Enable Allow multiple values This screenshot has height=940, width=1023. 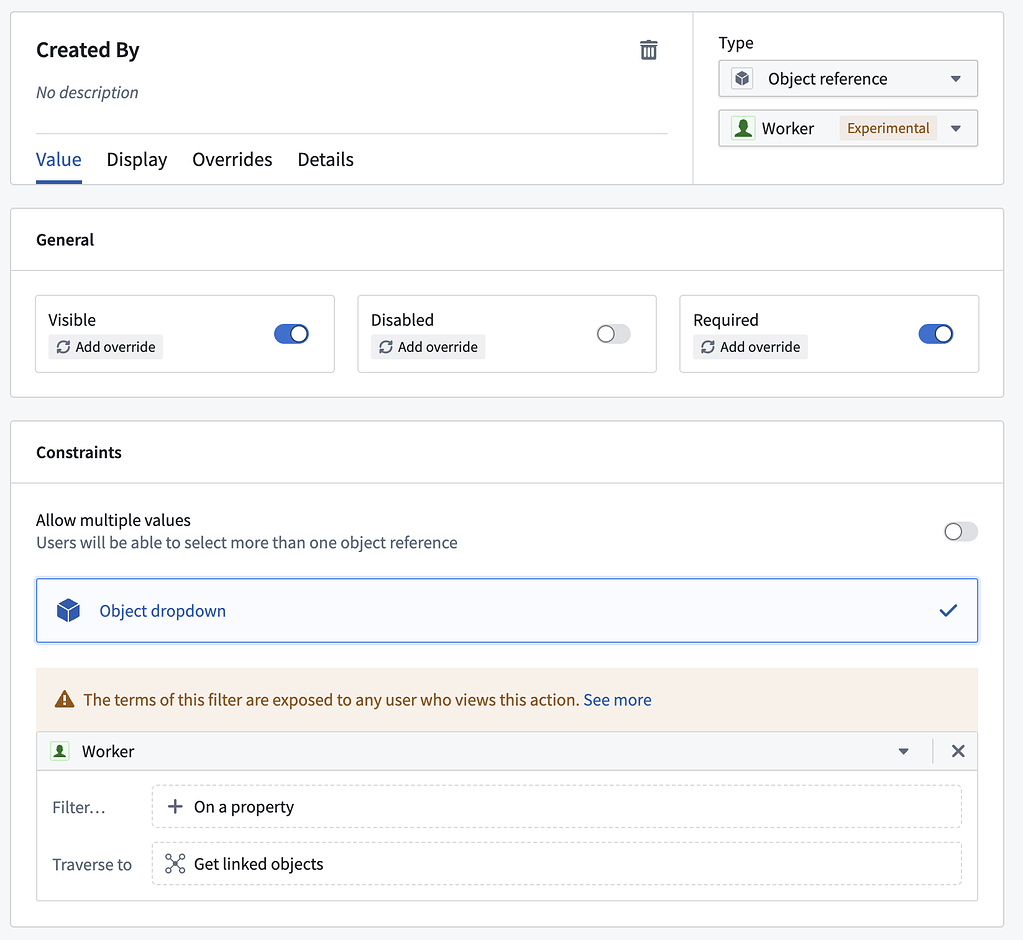pyautogui.click(x=960, y=531)
